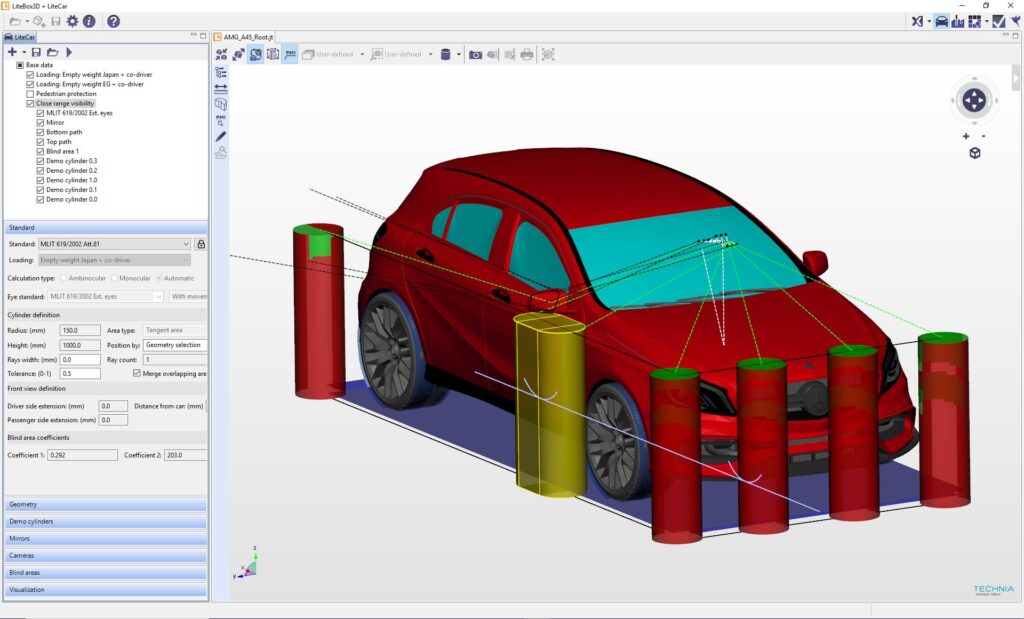This screenshot has height=619, width=1024.
Task: Zoom out with the minus button under navigator
Action: pyautogui.click(x=984, y=136)
